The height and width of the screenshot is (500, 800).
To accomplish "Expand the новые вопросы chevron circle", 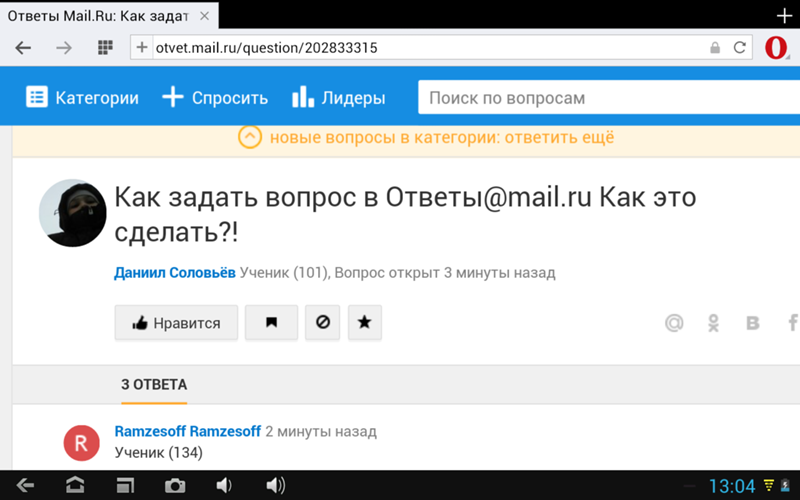I will (x=249, y=137).
